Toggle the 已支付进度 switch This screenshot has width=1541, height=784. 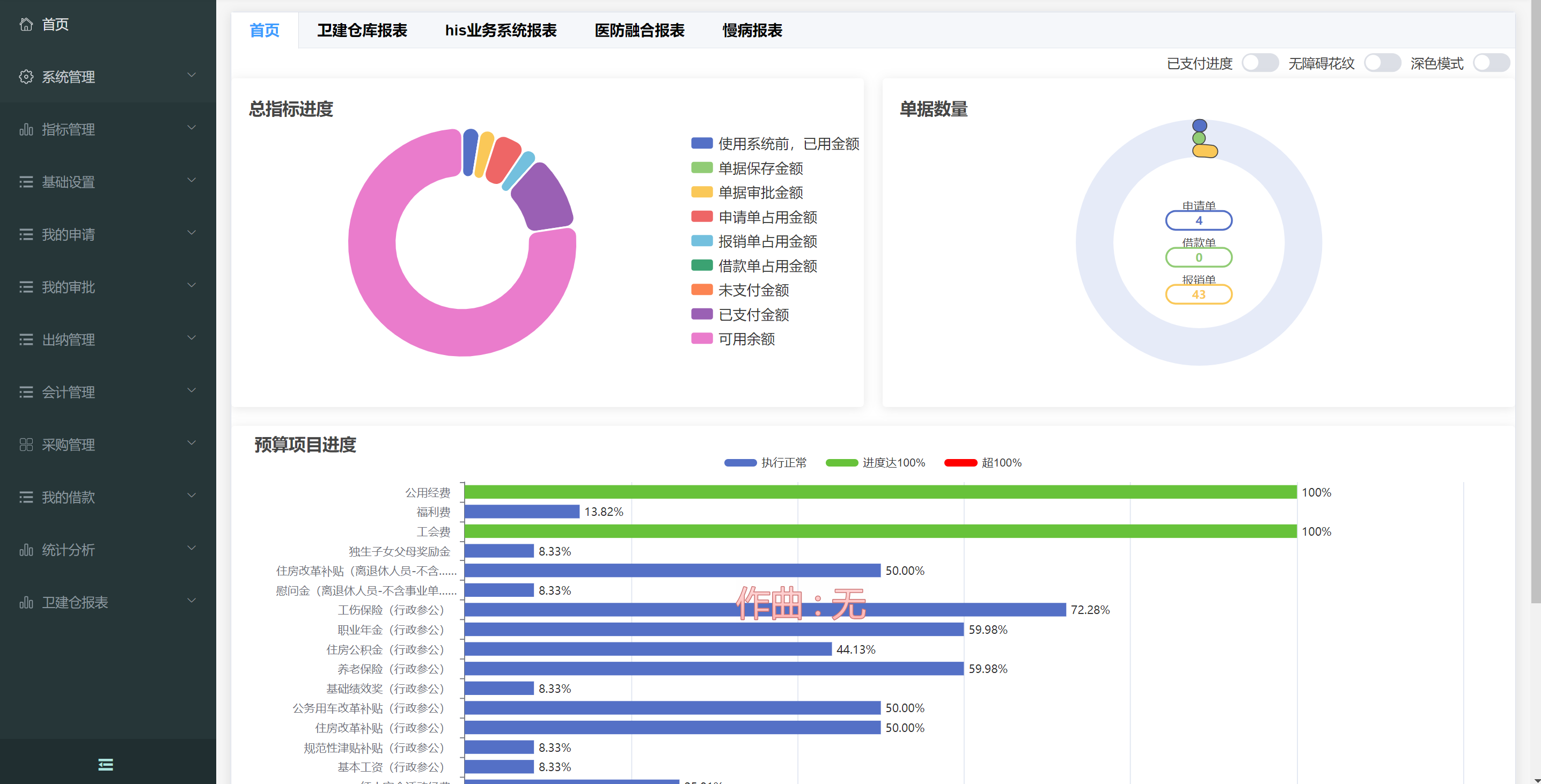click(x=1260, y=63)
